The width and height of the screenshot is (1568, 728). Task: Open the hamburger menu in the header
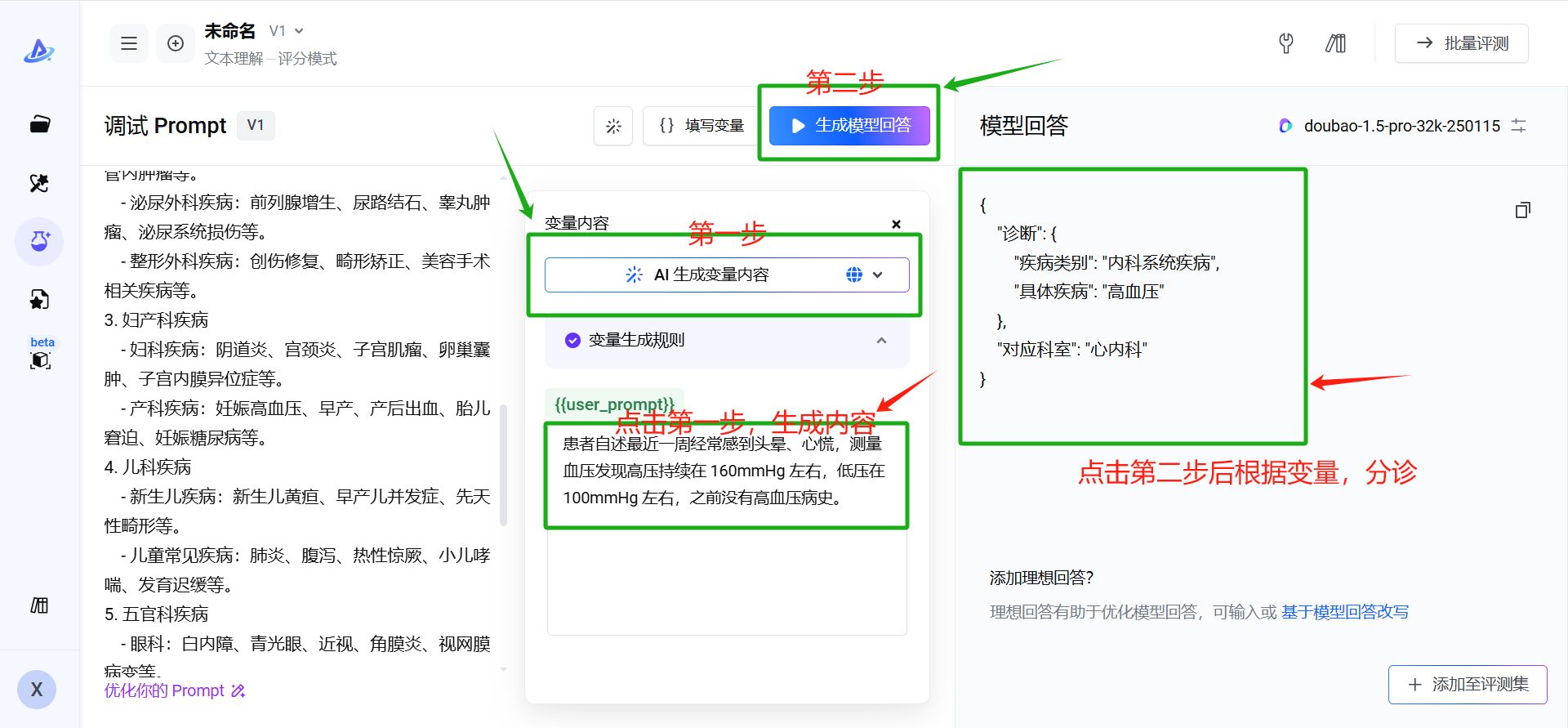point(129,43)
